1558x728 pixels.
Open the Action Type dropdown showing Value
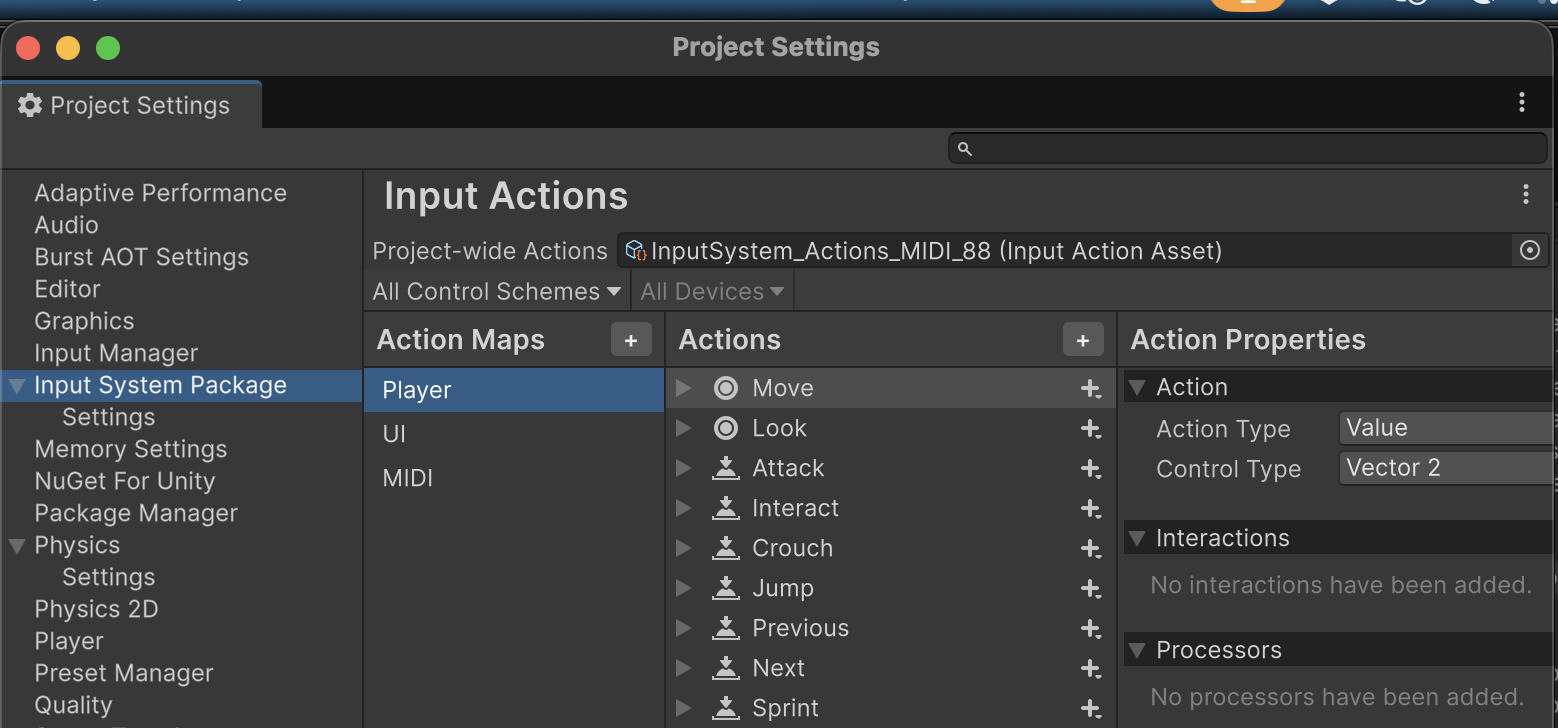1444,428
